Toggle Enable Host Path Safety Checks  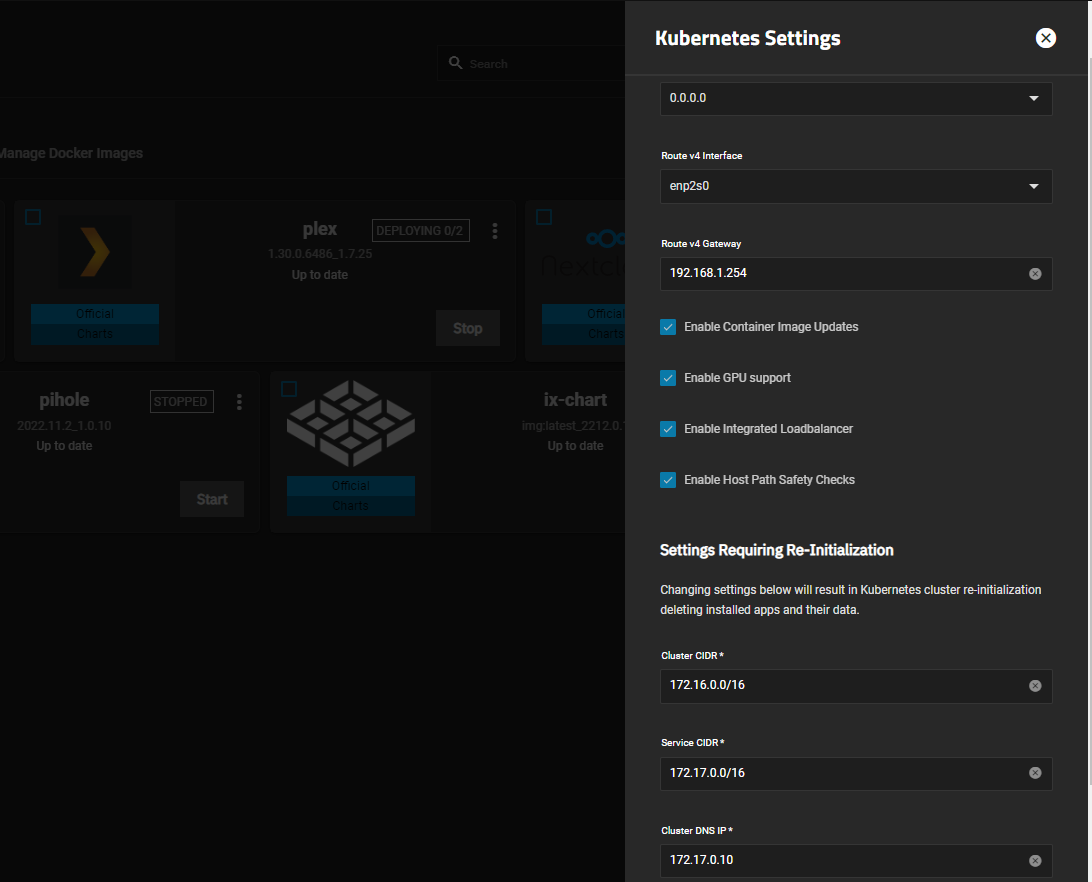[668, 480]
